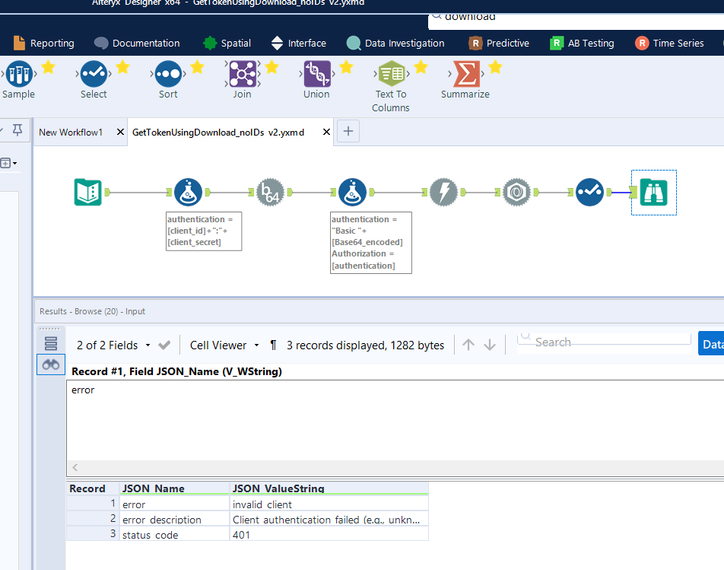Screen dimensions: 724x570
Task: Select the Select tool in palette
Action: click(94, 74)
